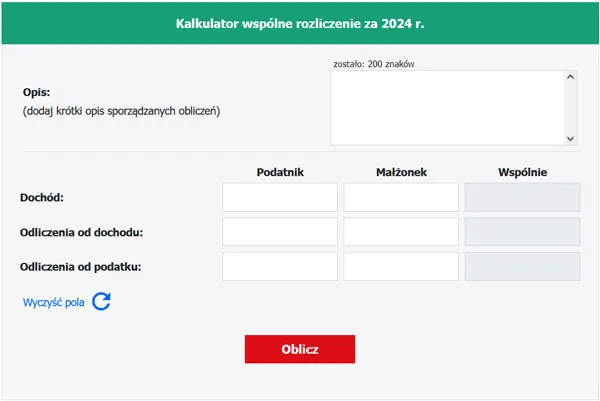Select the Małżonek Dochód input field
The width and height of the screenshot is (600, 401).
click(x=401, y=197)
